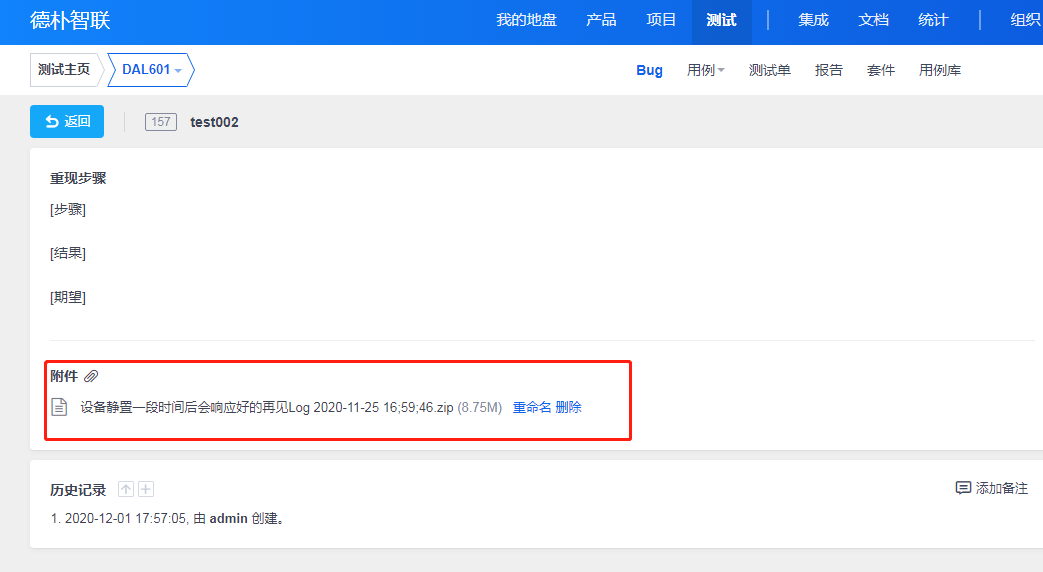Switch to the Bug tab

point(649,70)
